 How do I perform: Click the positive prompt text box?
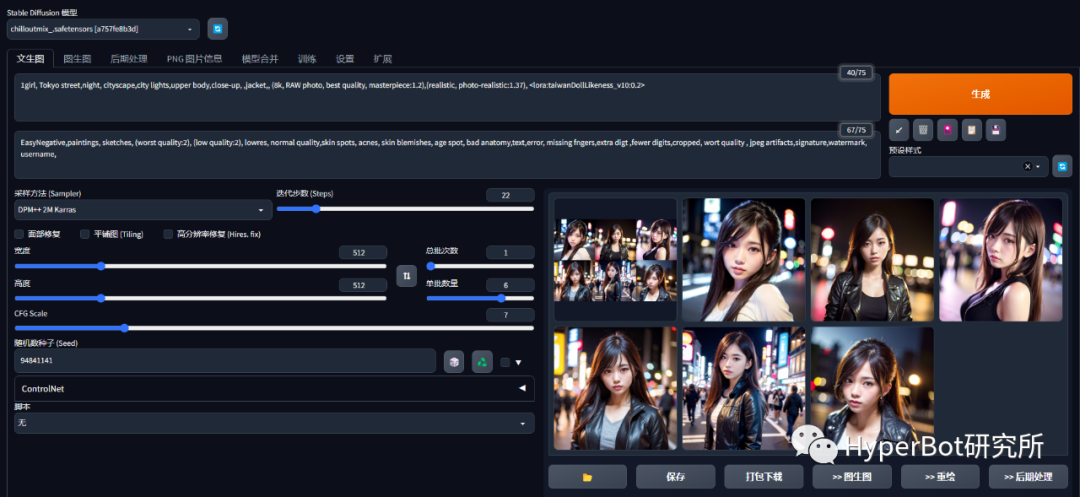coord(447,97)
